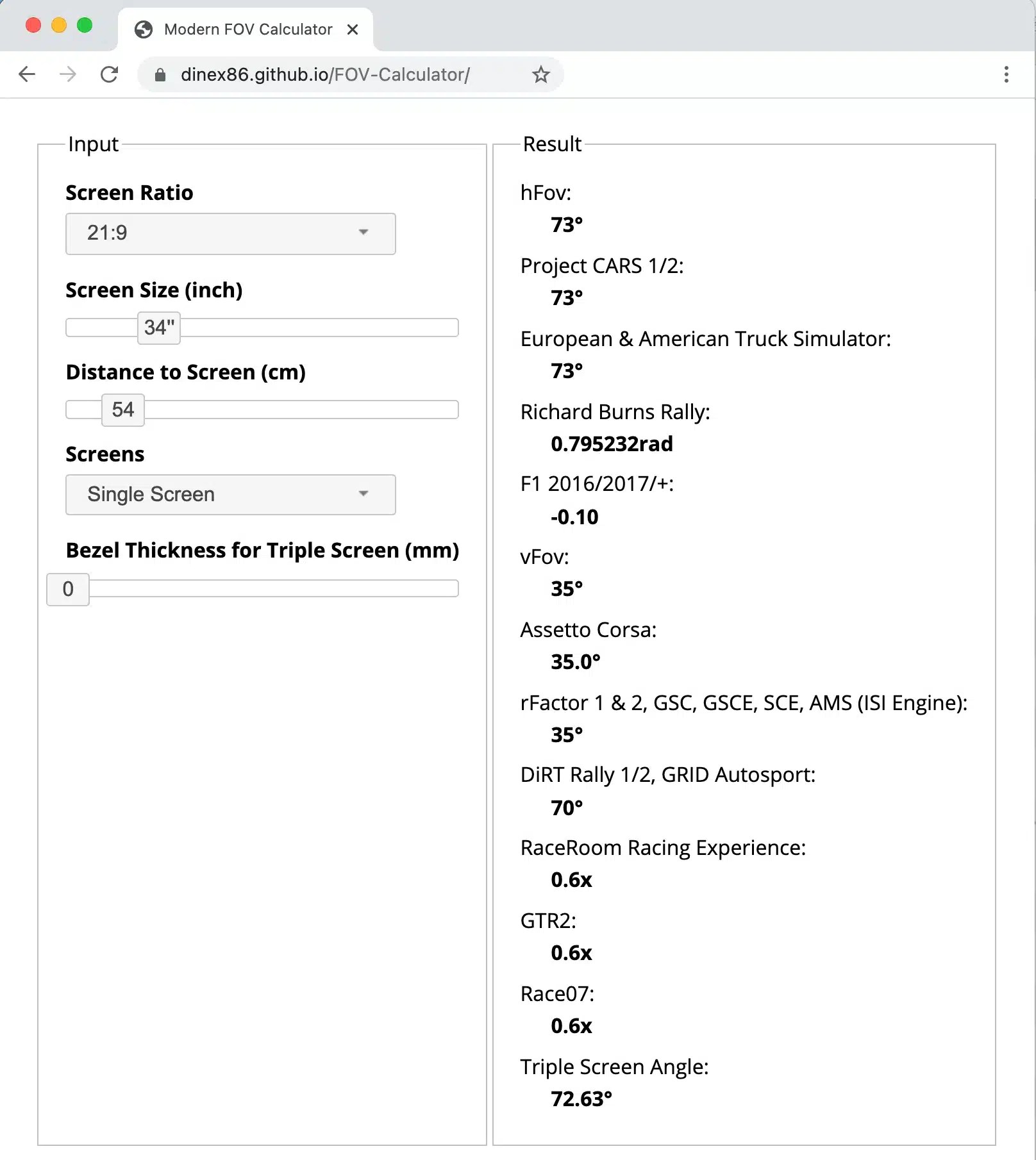Click the padlock site info icon
This screenshot has width=1036, height=1160.
[160, 75]
